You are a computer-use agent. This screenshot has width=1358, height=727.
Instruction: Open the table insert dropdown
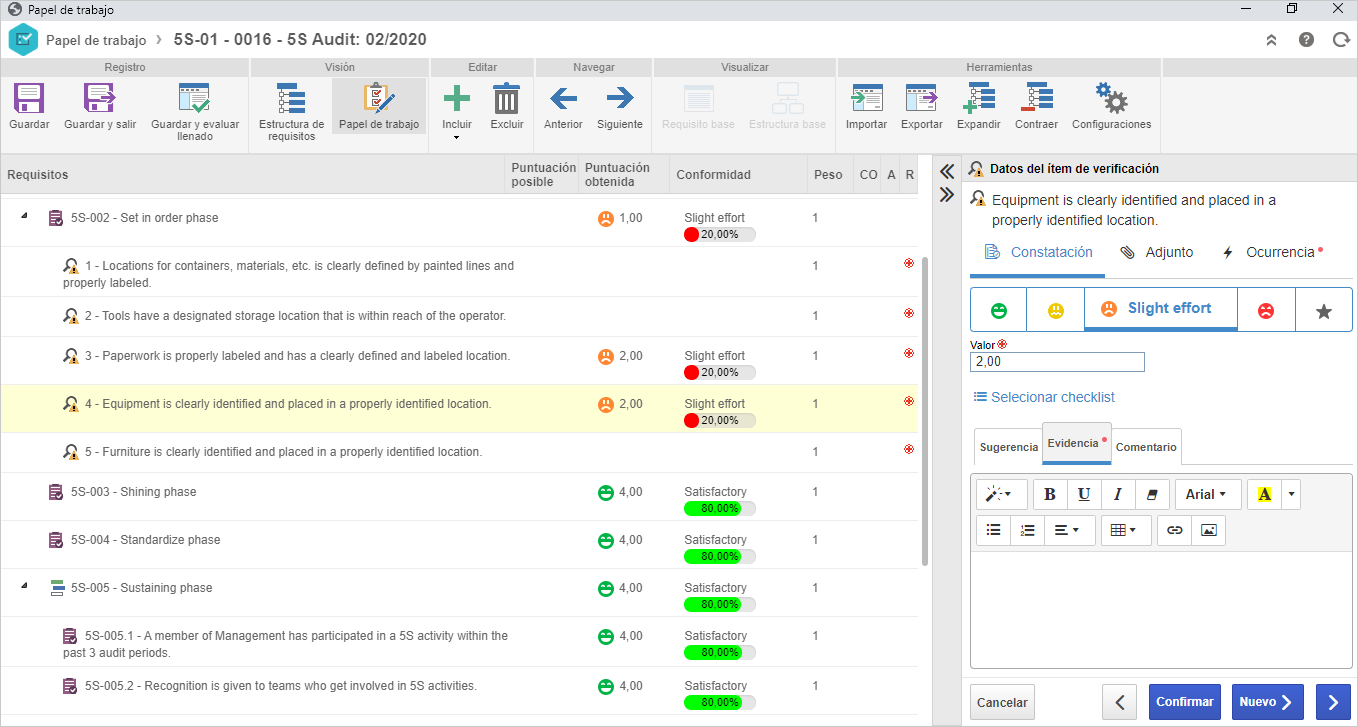click(1126, 530)
